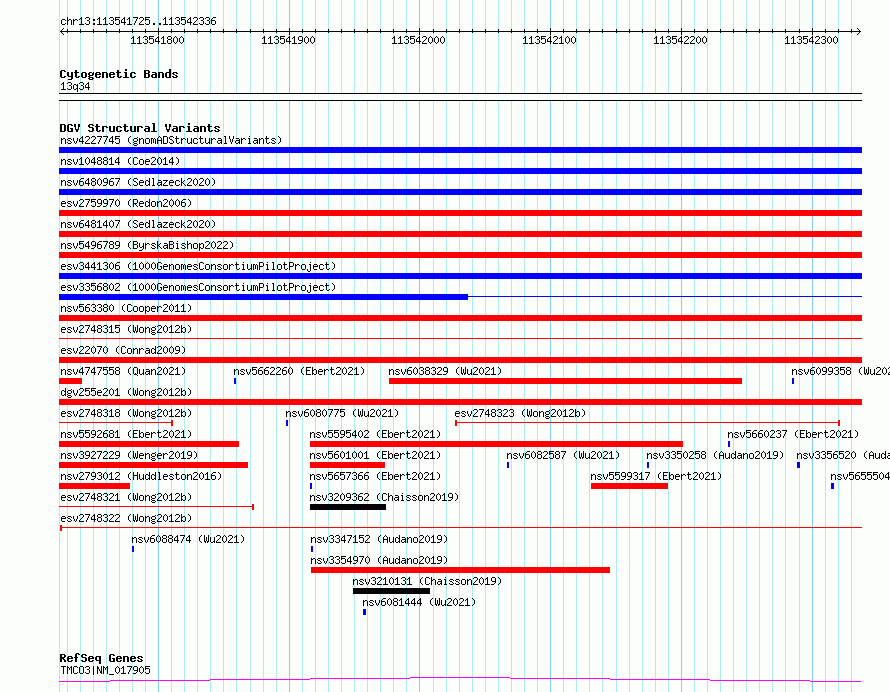This screenshot has height=692, width=890.
Task: Click the red bar of nsv3354970
Action: (x=460, y=570)
